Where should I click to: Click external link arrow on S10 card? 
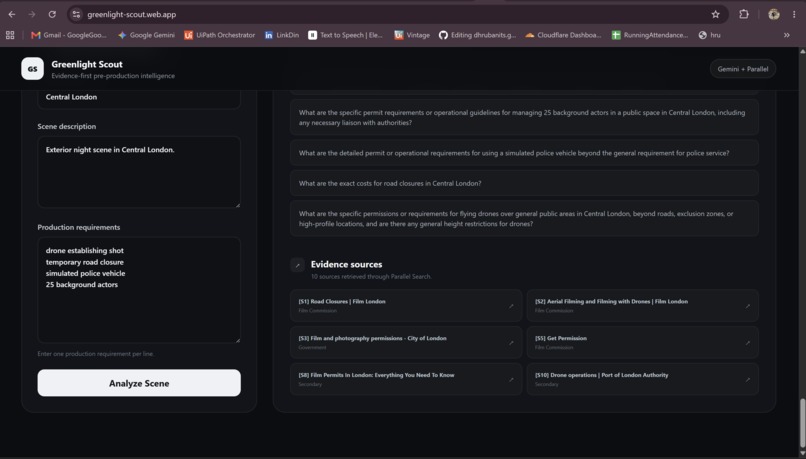[747, 379]
